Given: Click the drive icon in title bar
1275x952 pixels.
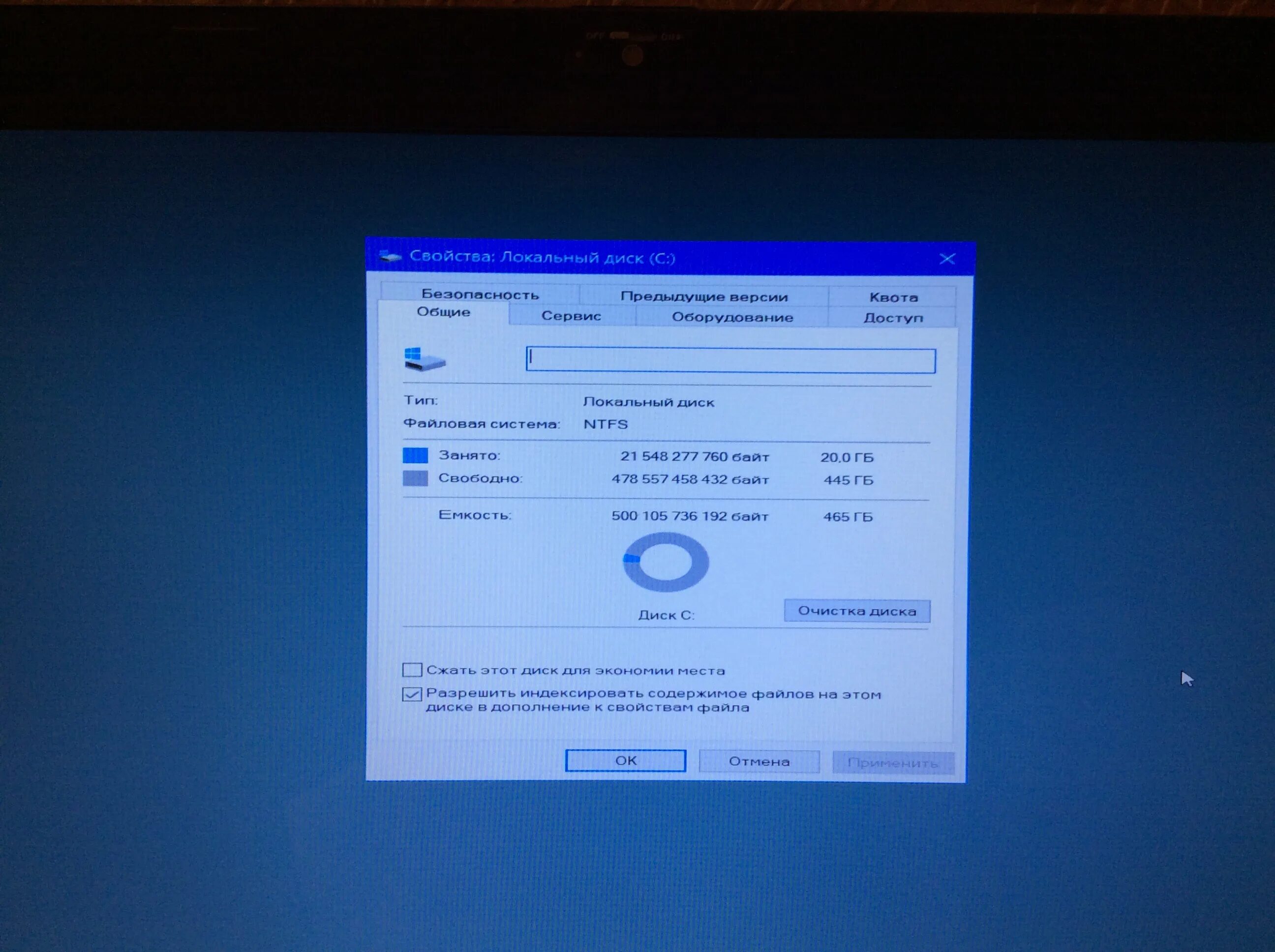Looking at the screenshot, I should [x=390, y=257].
